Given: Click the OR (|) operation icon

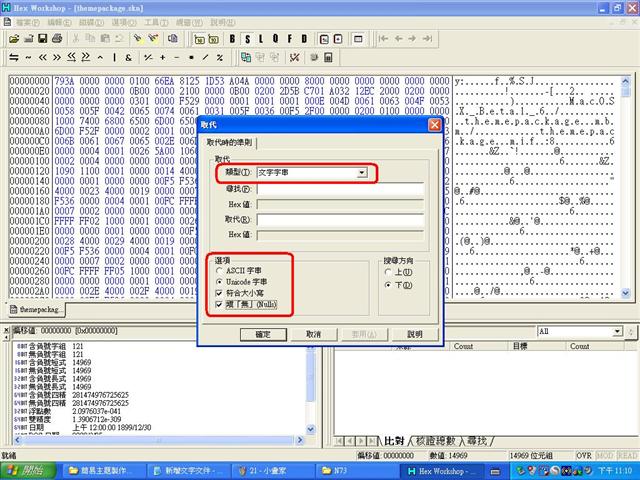Looking at the screenshot, I should click(114, 58).
